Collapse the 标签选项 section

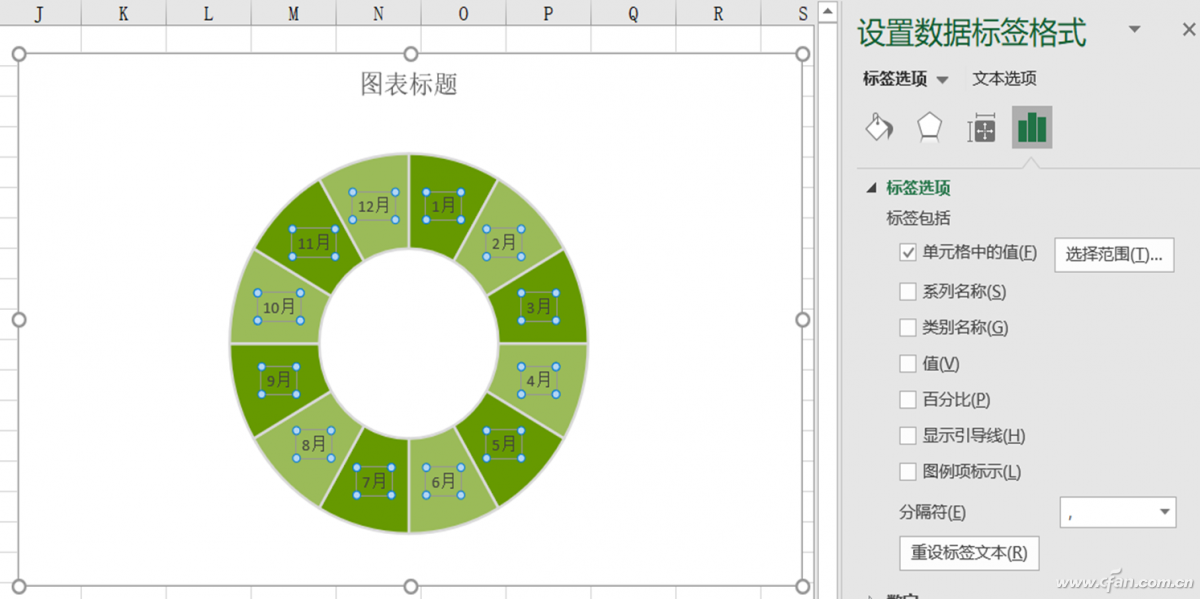pos(871,188)
